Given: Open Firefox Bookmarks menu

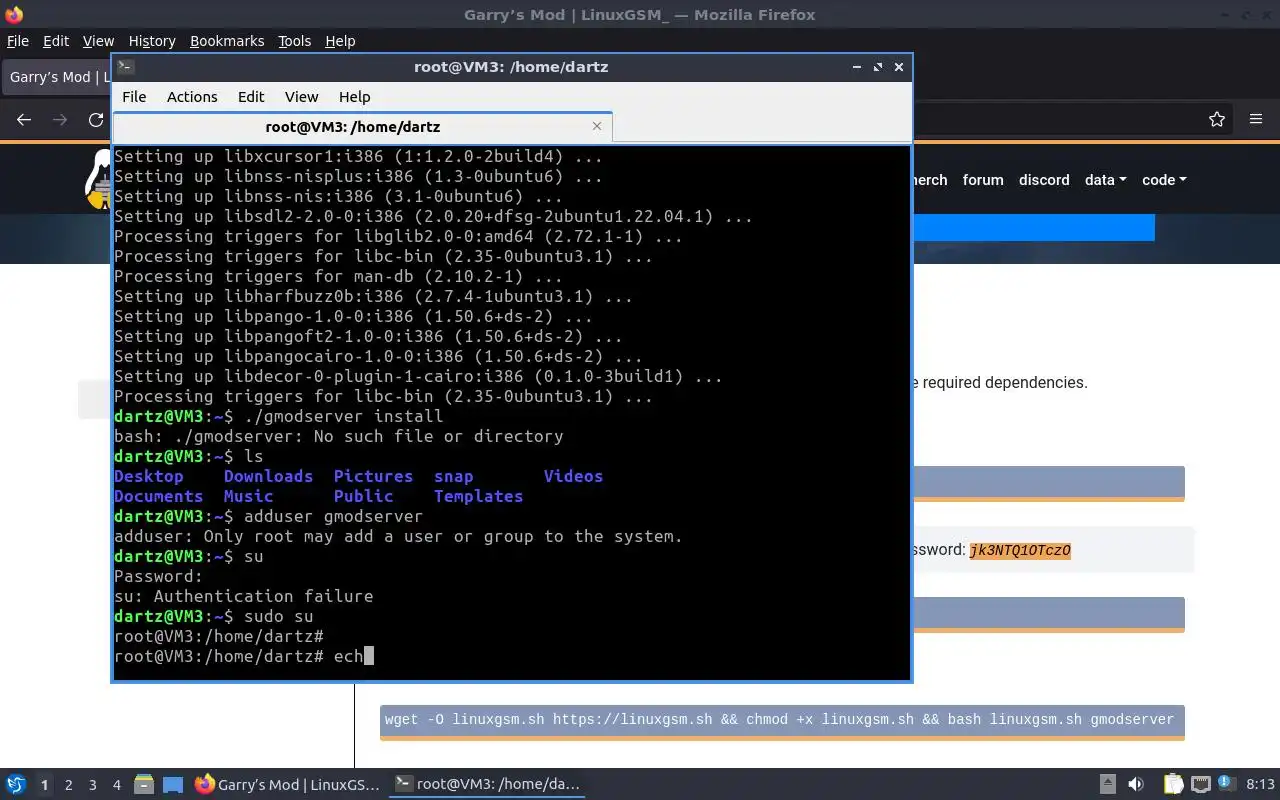Looking at the screenshot, I should point(227,41).
